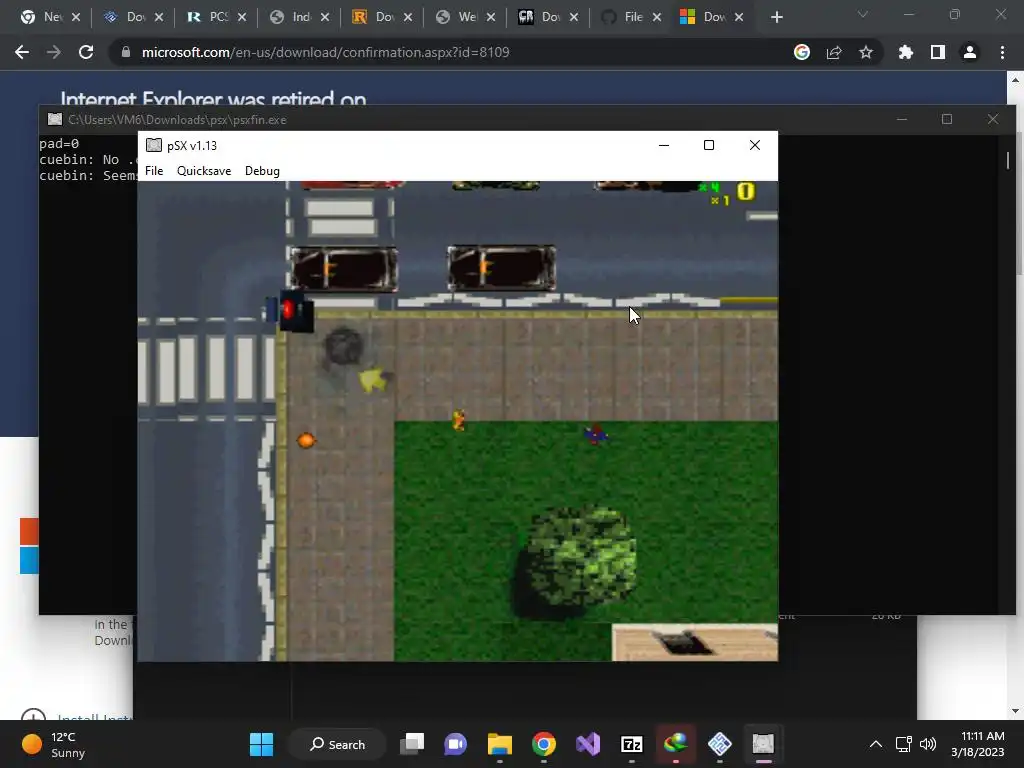Show hidden tray icons chevron
The width and height of the screenshot is (1024, 768).
pyautogui.click(x=876, y=744)
